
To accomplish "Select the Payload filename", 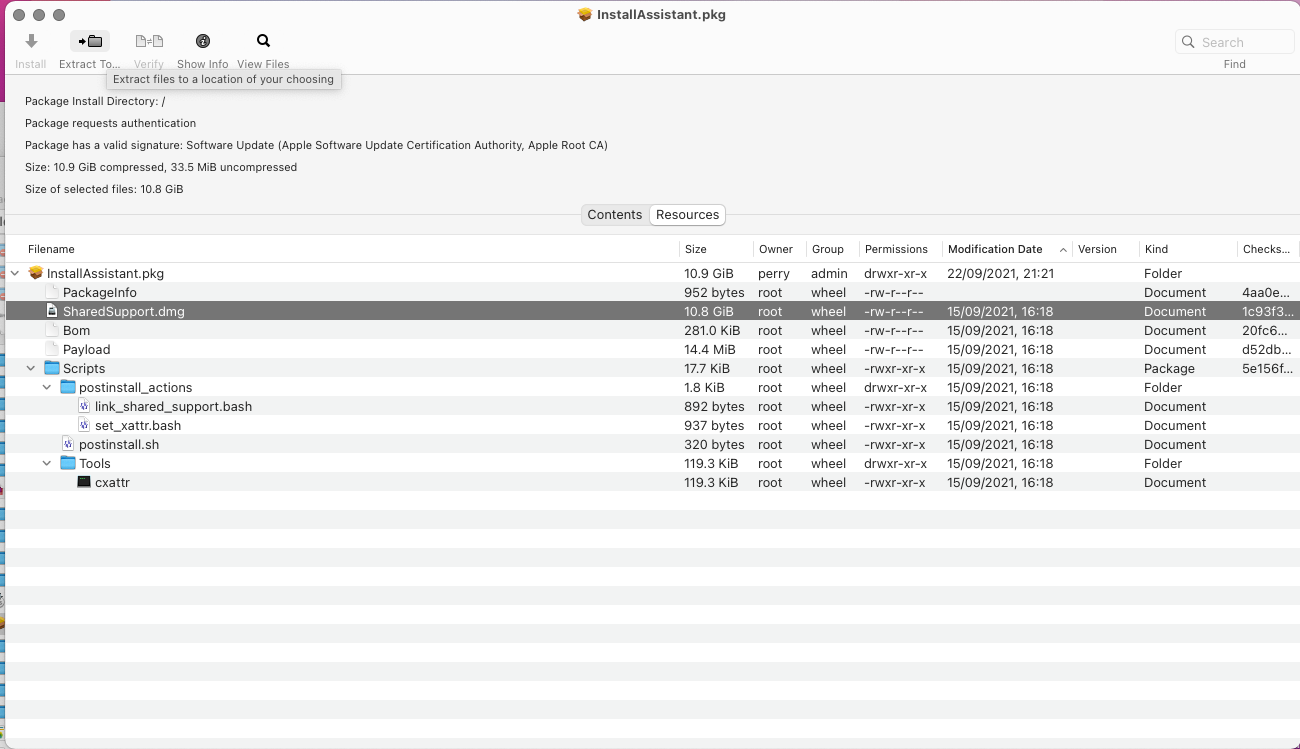I will (x=87, y=349).
